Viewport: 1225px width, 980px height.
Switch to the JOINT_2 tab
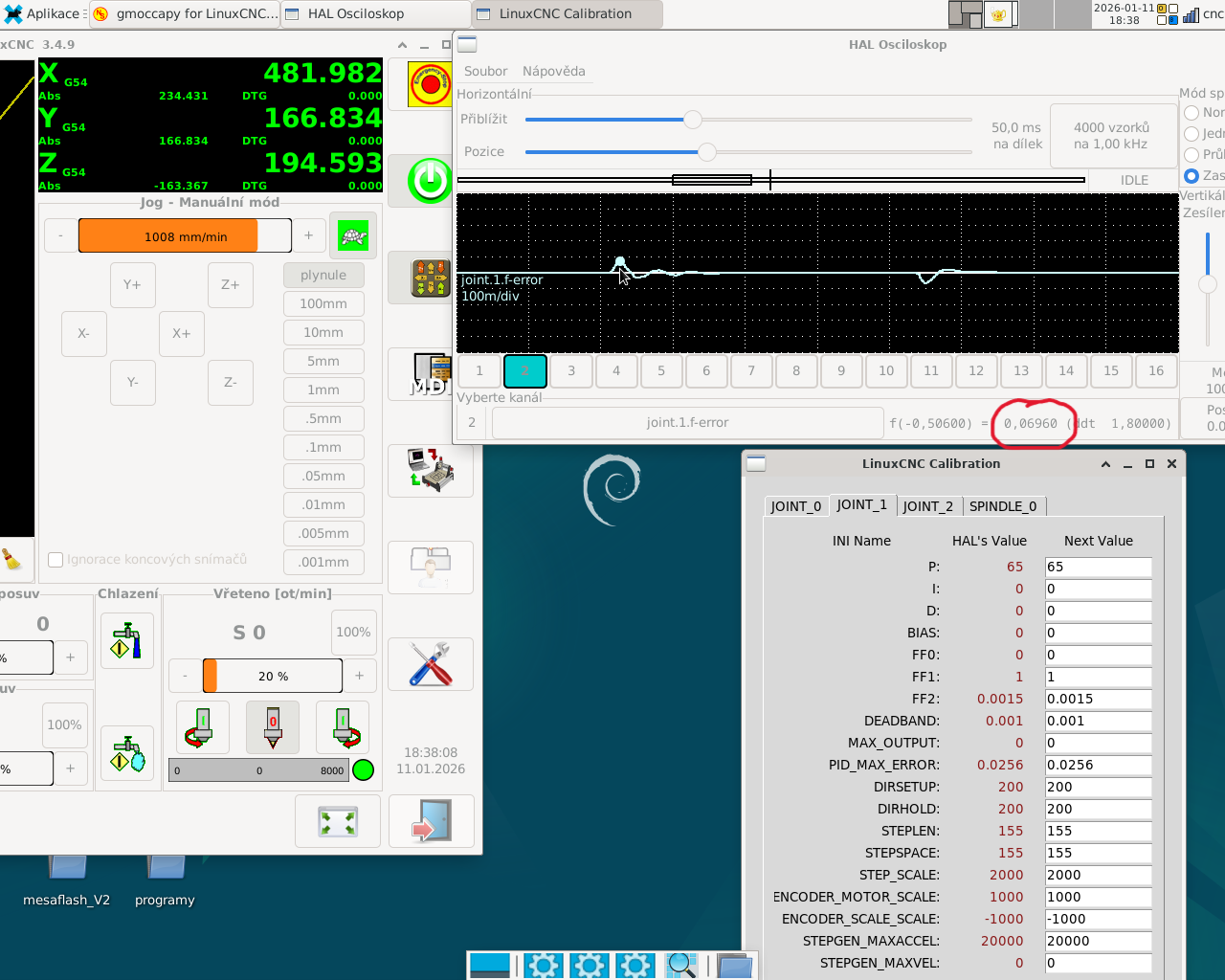coord(927,506)
